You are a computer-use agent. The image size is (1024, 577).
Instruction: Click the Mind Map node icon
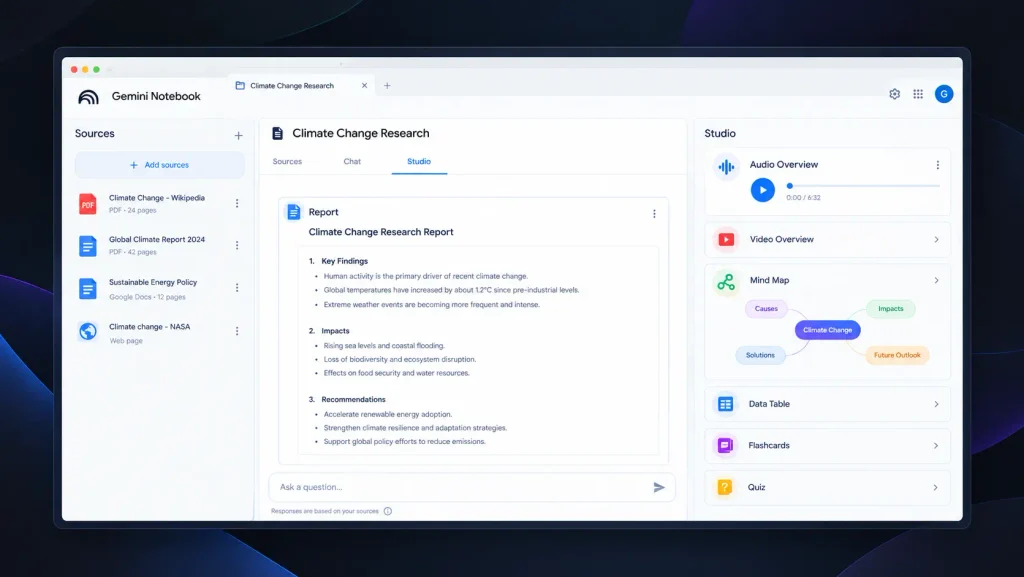pos(726,282)
